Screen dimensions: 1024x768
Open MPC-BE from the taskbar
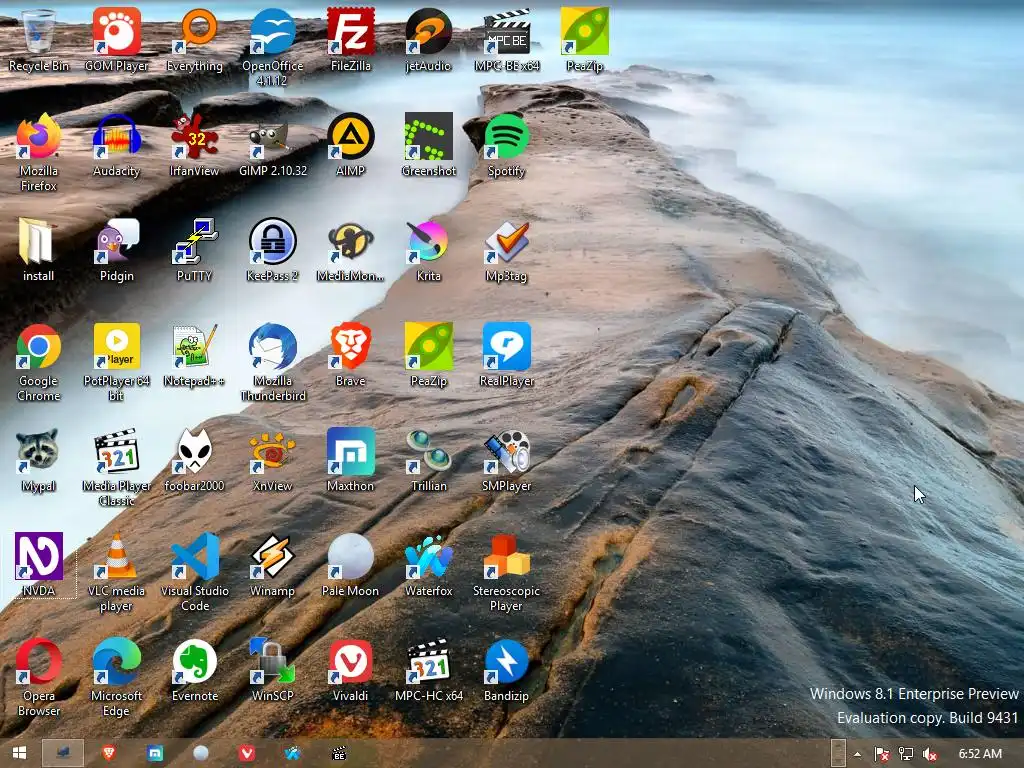click(339, 754)
